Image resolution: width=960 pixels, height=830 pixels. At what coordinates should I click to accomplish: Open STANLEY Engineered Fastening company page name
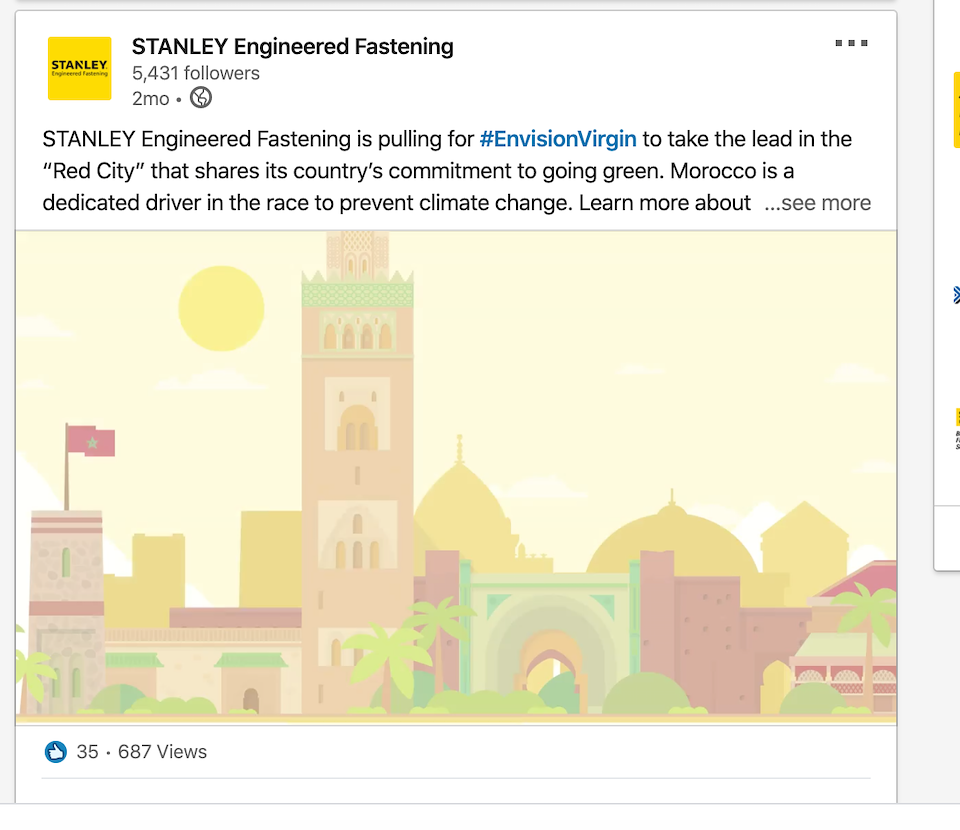(x=292, y=46)
